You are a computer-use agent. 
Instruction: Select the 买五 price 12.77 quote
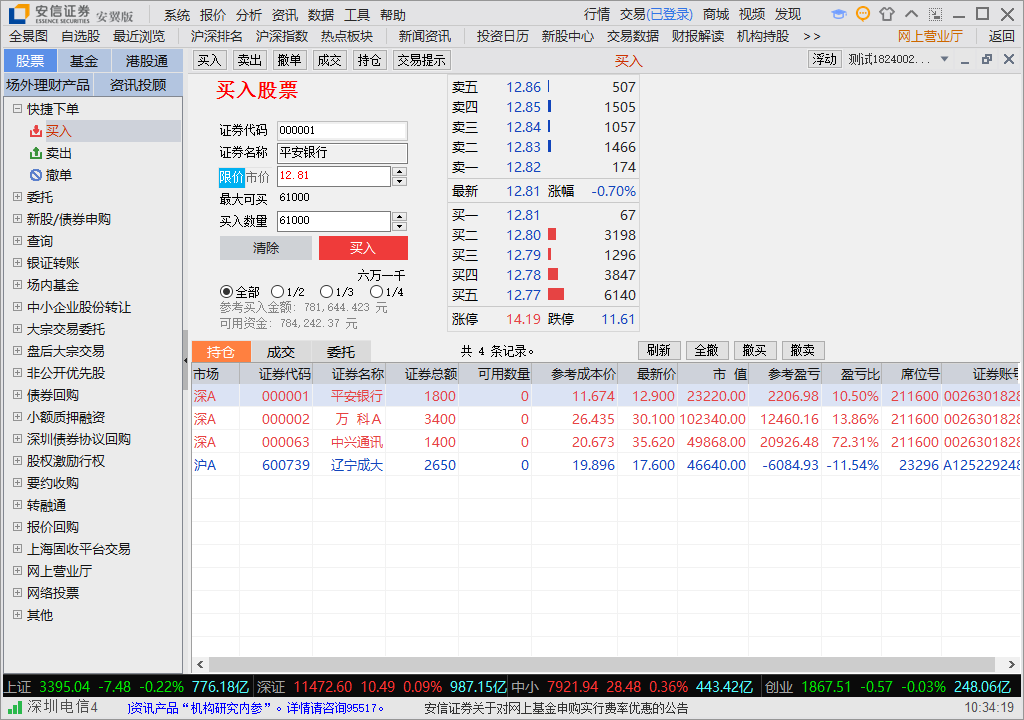coord(524,295)
